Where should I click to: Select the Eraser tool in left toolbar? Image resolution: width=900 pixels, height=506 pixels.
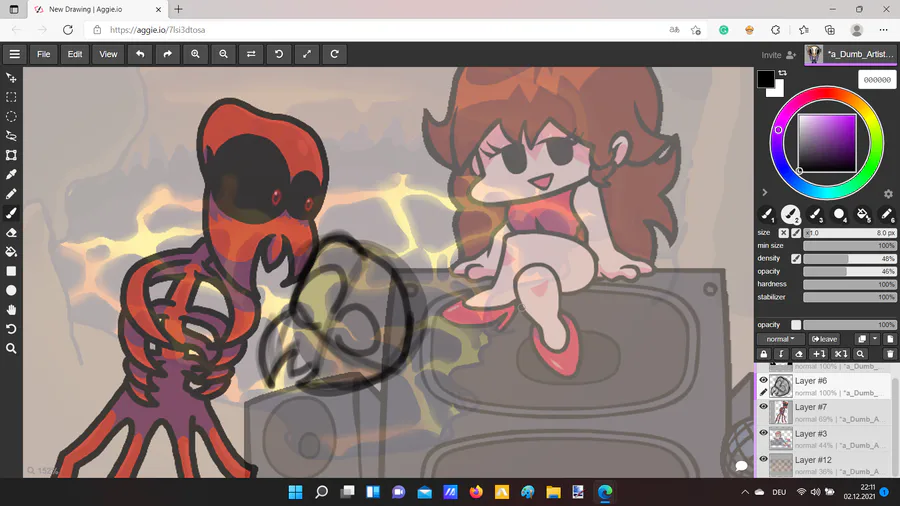point(11,232)
